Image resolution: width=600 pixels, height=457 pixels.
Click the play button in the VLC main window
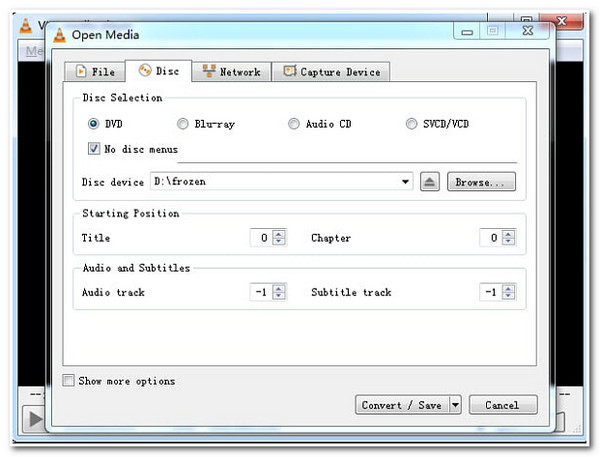(34, 419)
